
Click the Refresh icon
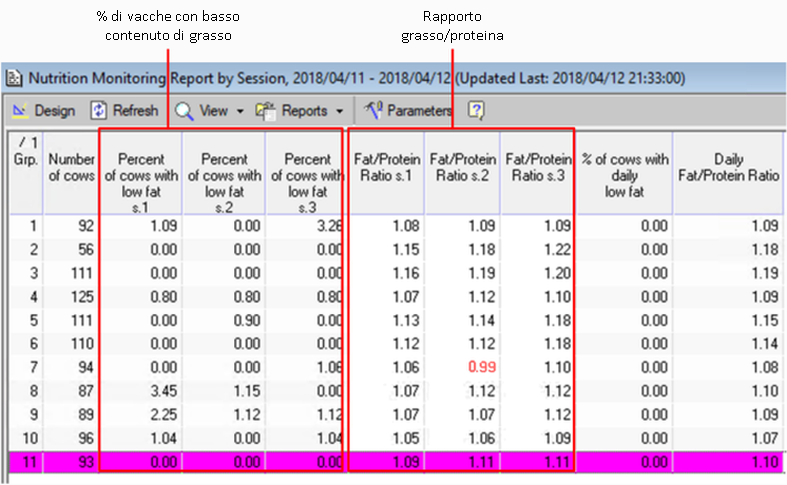(x=100, y=110)
